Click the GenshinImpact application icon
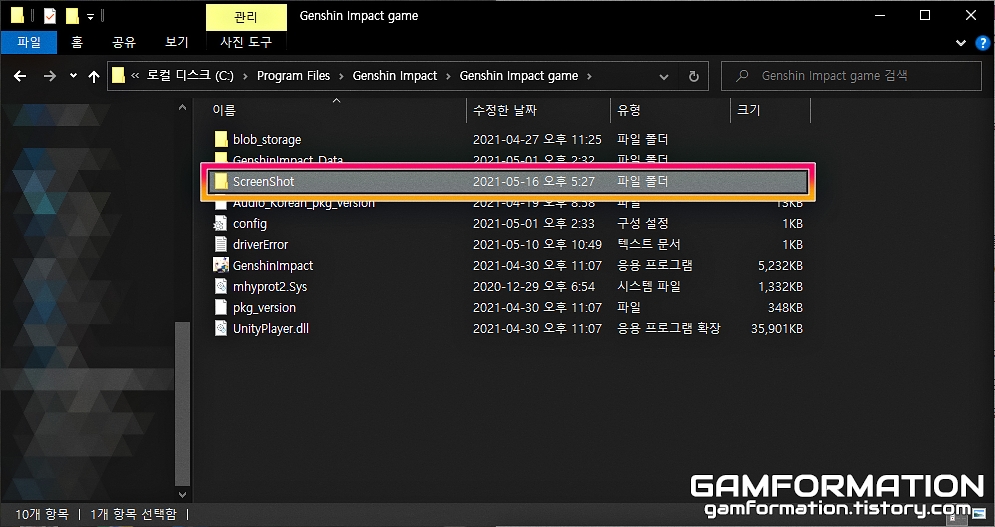 point(221,265)
